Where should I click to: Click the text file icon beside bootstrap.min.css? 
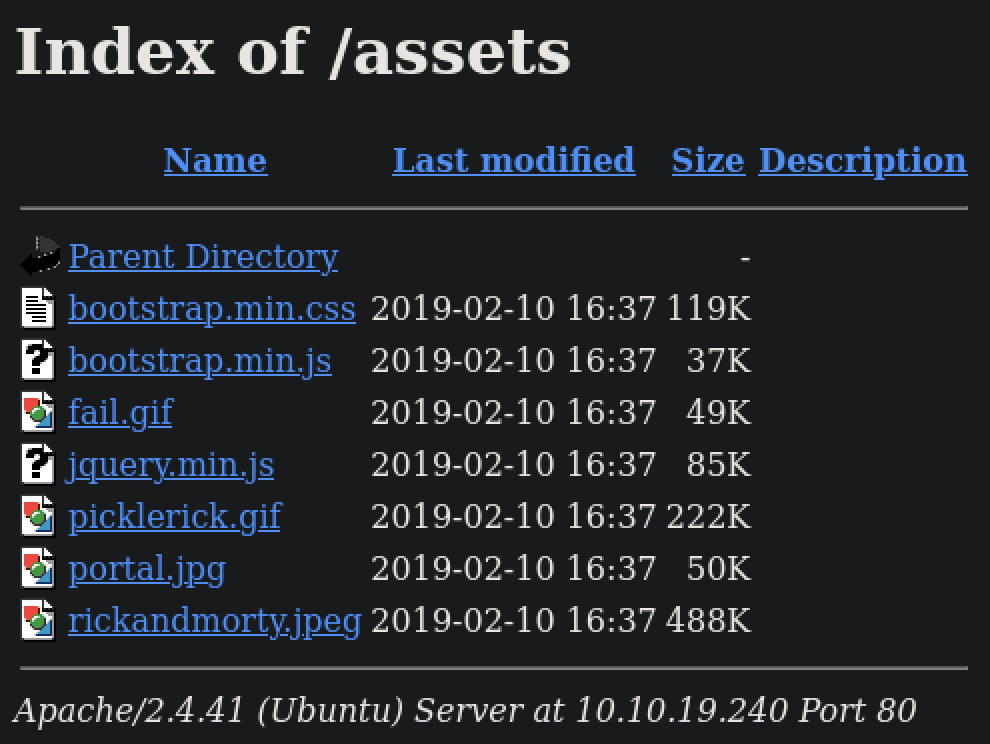coord(38,308)
